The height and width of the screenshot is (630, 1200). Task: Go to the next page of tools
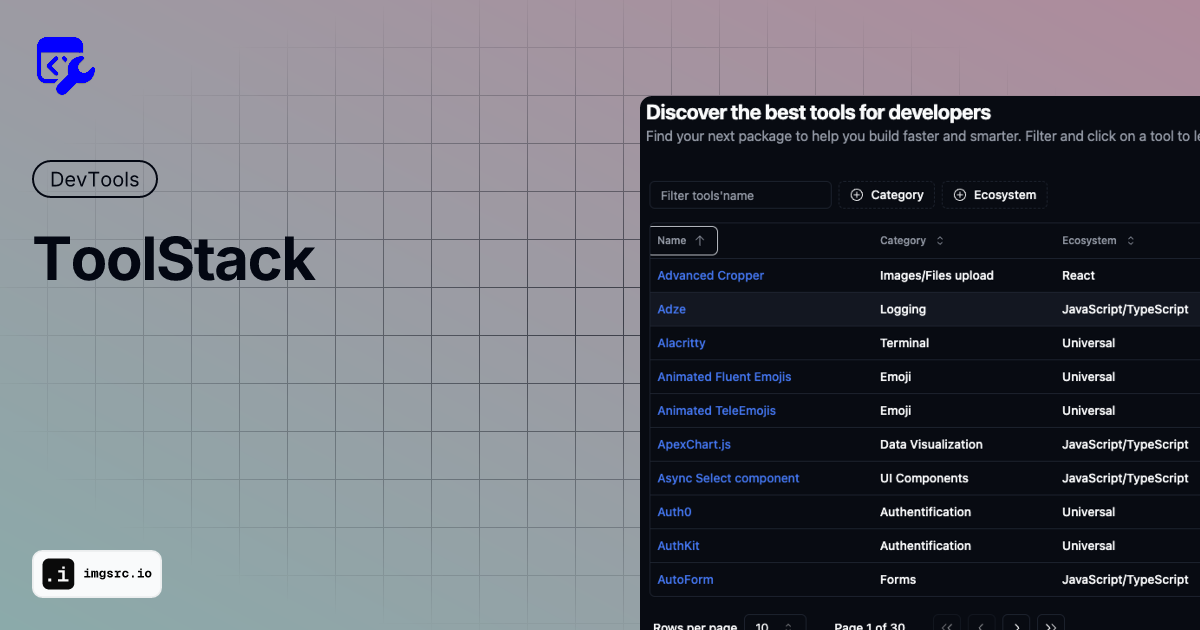pos(1016,625)
